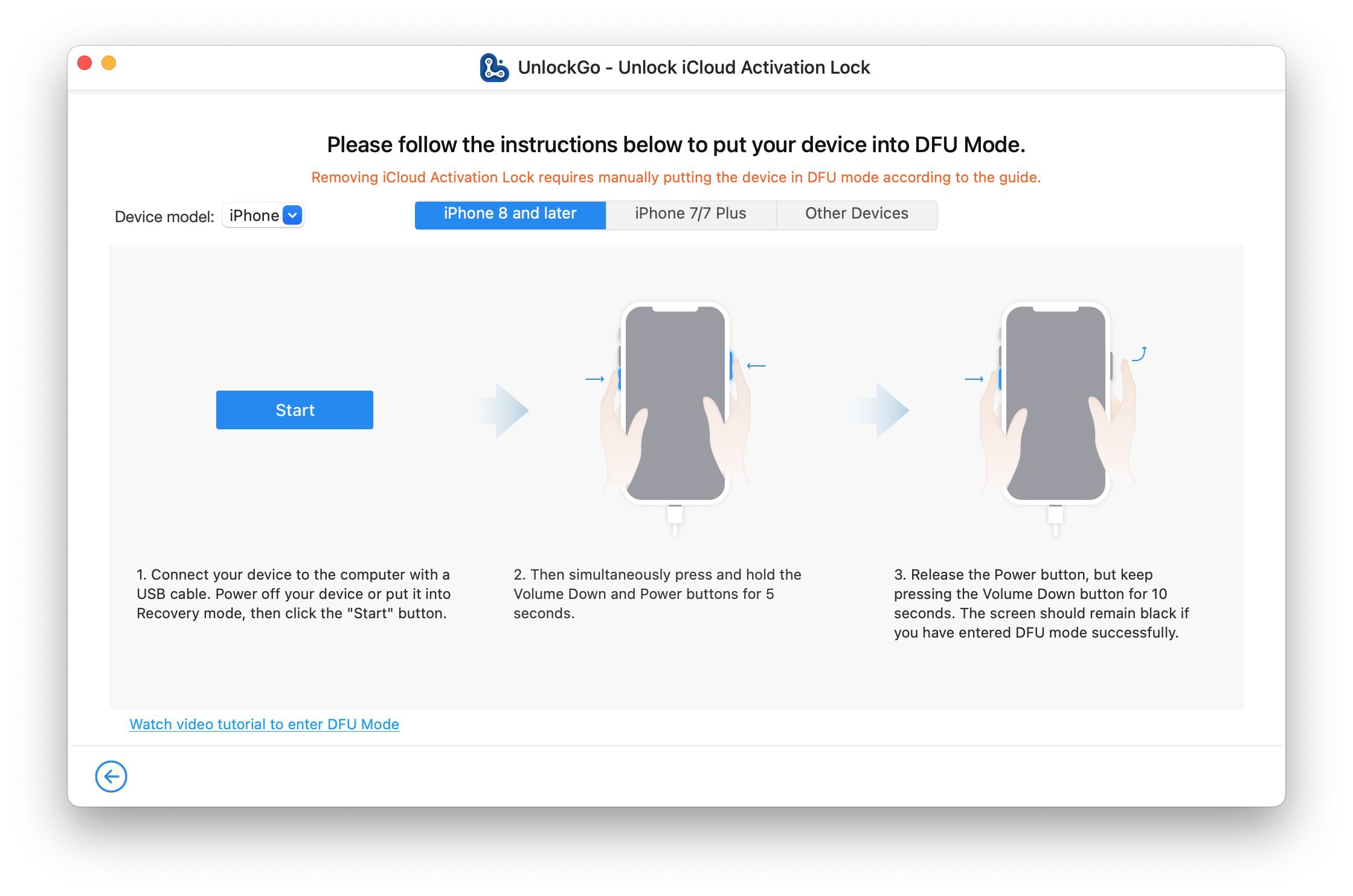Click the back arrow circle icon

point(111,776)
